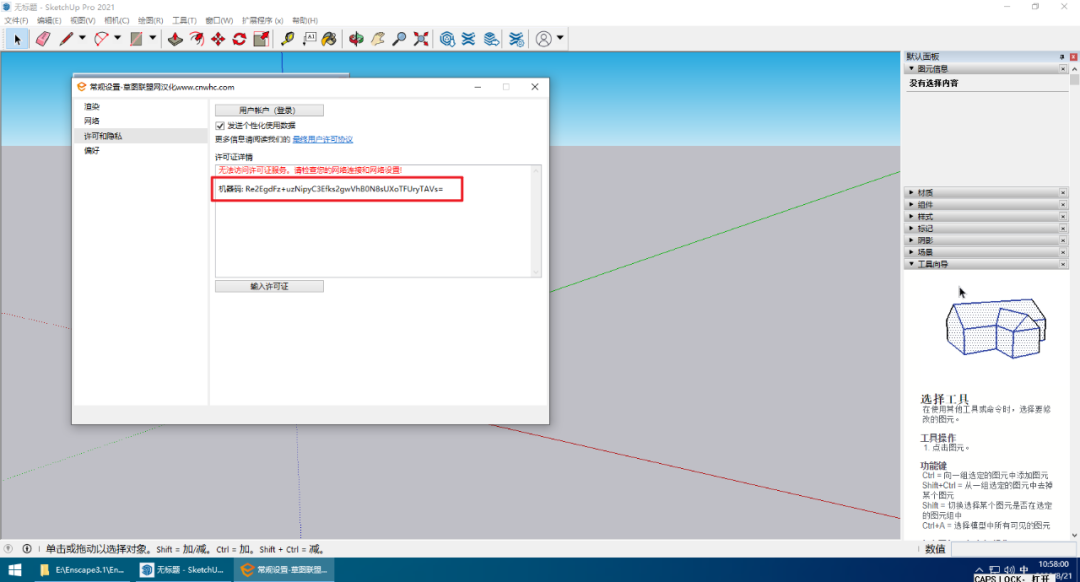The height and width of the screenshot is (582, 1080).
Task: Expand the 样式 panel section
Action: point(925,216)
